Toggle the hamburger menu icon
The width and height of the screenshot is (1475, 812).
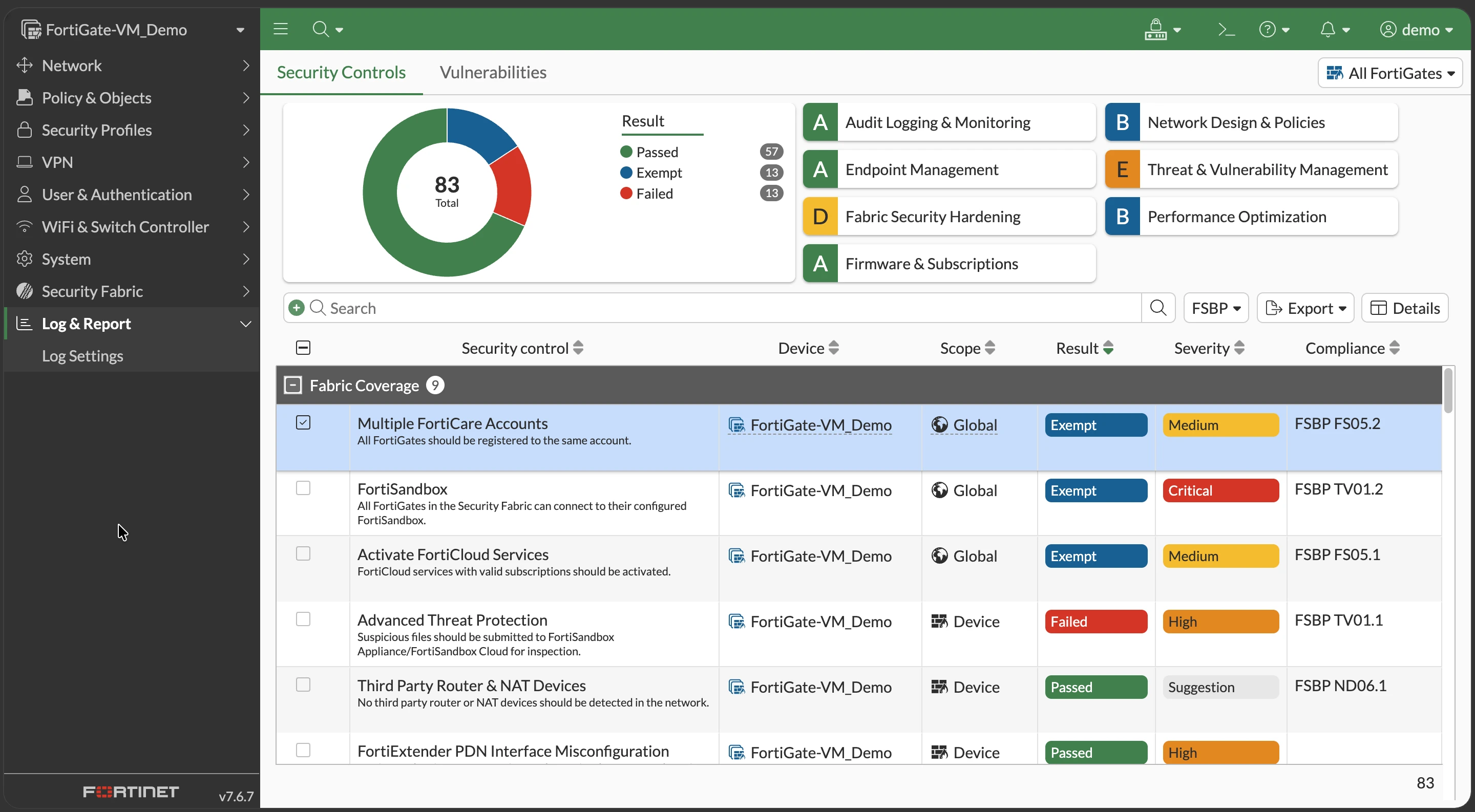[x=280, y=29]
